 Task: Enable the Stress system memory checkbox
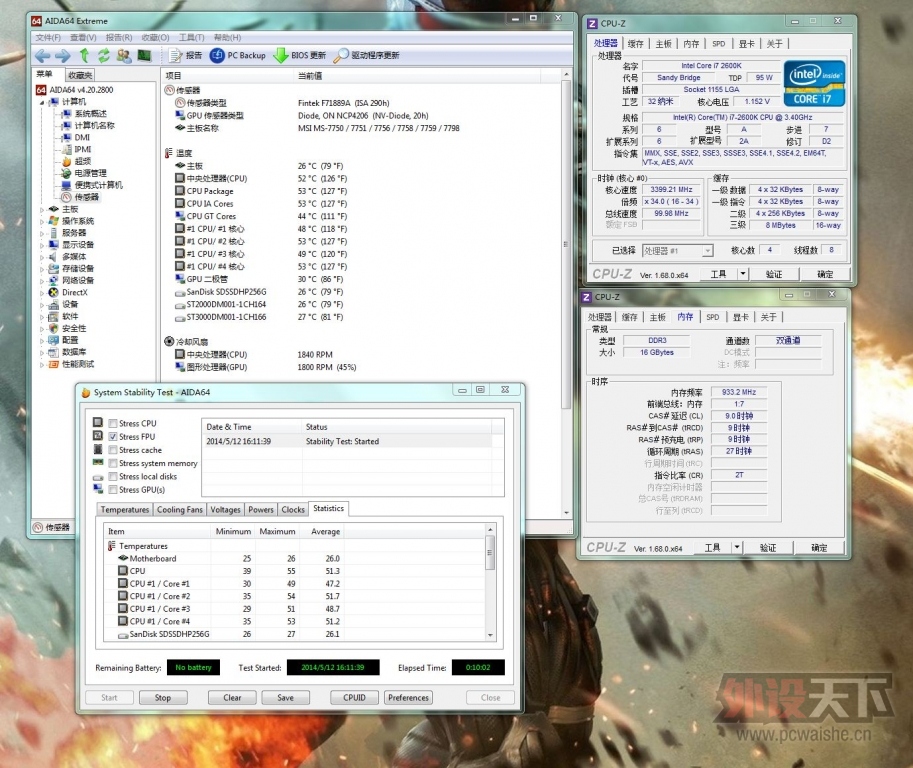[113, 463]
